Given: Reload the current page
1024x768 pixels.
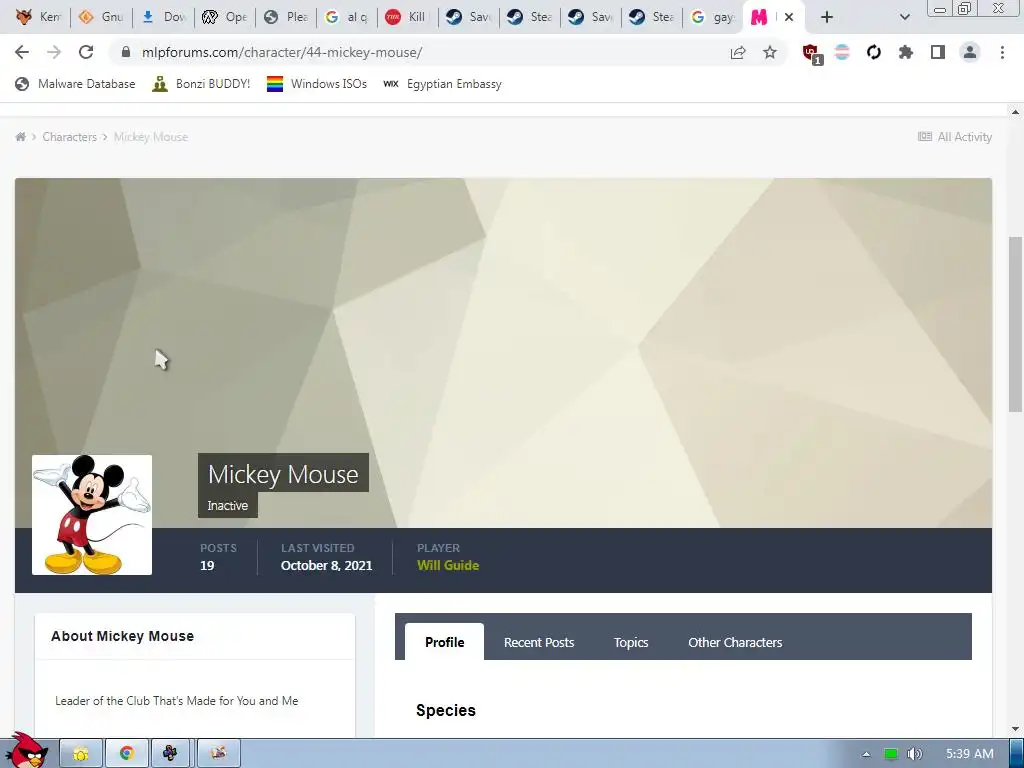Looking at the screenshot, I should point(86,52).
